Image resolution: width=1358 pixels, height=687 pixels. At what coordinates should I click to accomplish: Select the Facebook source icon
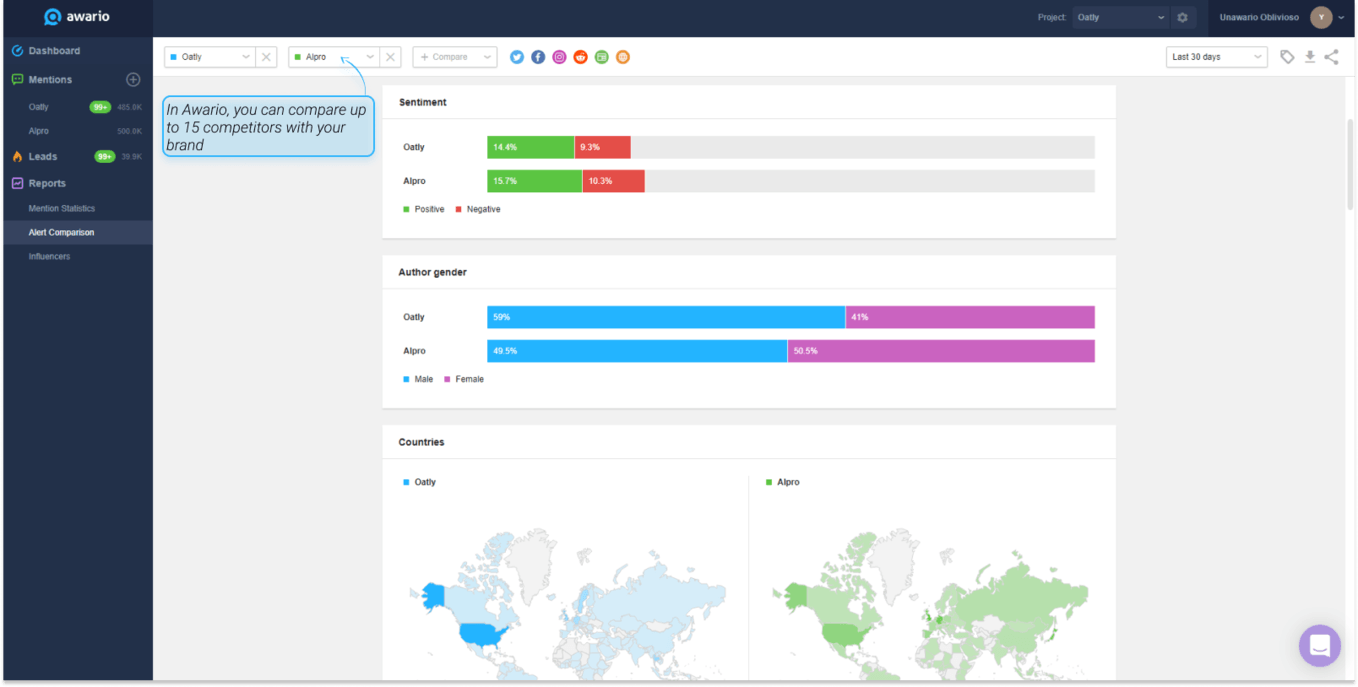click(538, 57)
